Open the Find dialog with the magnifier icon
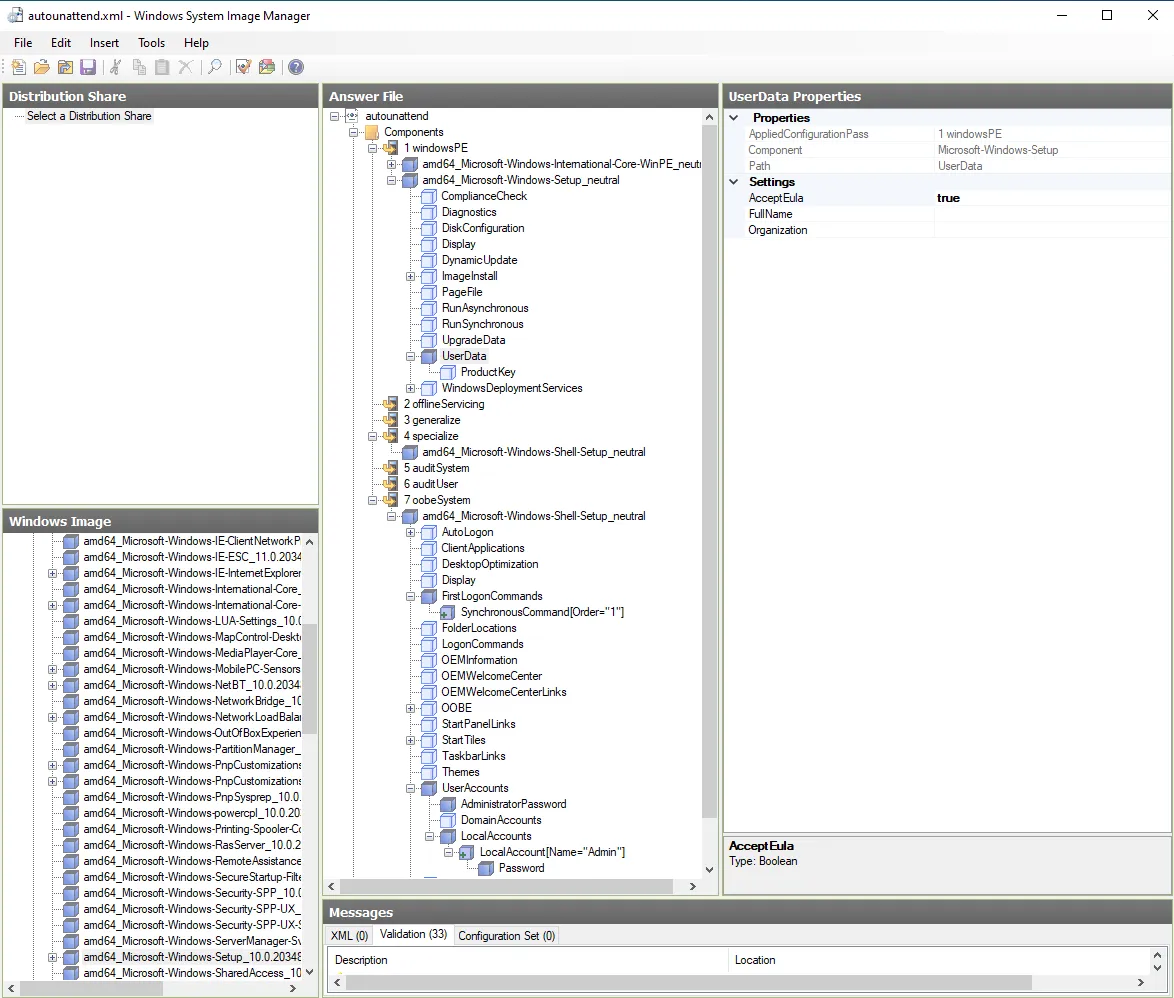This screenshot has height=998, width=1174. 214,67
